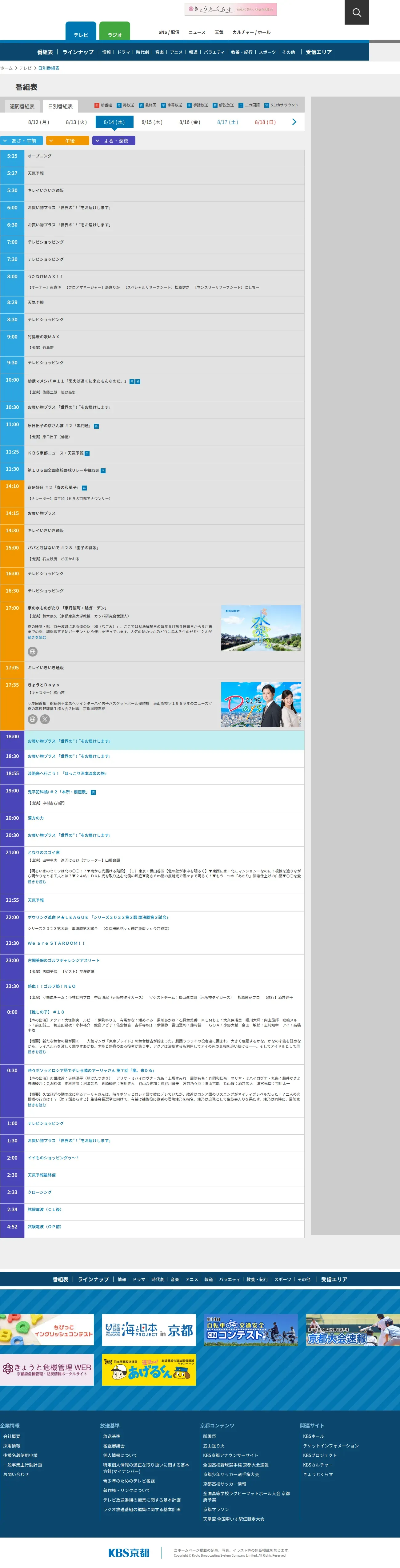Image resolution: width=400 pixels, height=1568 pixels.
Task: Open the 自転車交通安全CMコンテスト banner
Action: point(251,1329)
